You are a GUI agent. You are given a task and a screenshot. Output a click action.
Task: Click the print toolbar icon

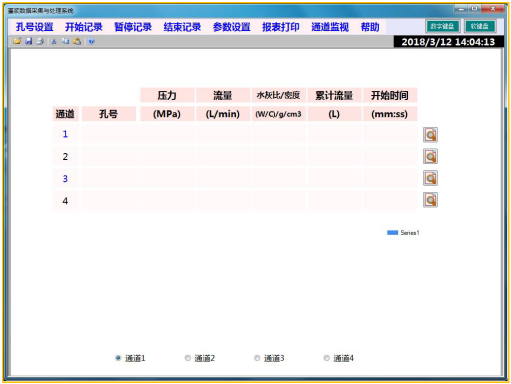click(x=40, y=41)
